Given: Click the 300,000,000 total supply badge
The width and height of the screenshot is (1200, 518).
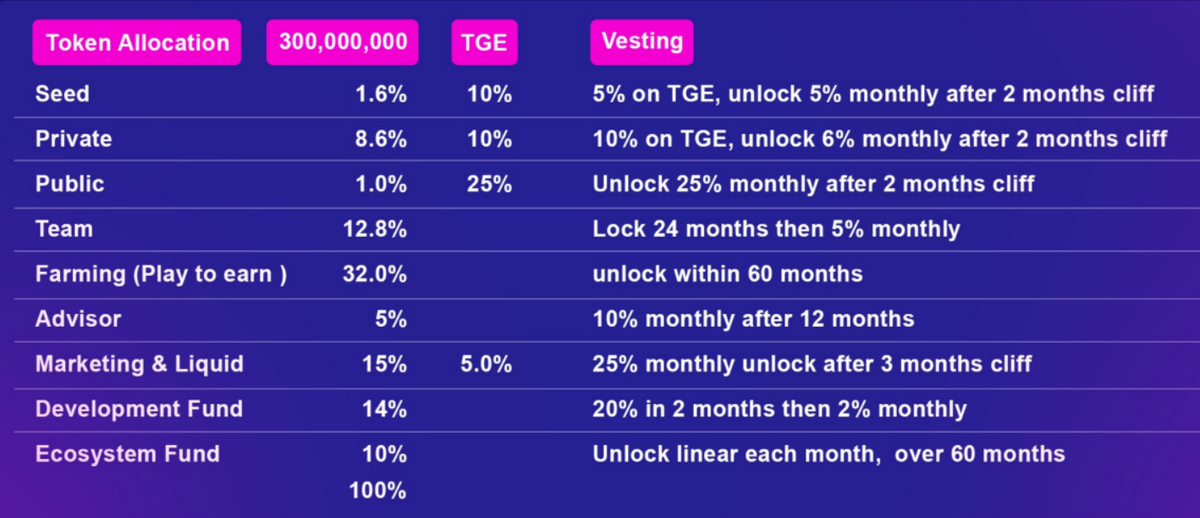Looking at the screenshot, I should (342, 42).
